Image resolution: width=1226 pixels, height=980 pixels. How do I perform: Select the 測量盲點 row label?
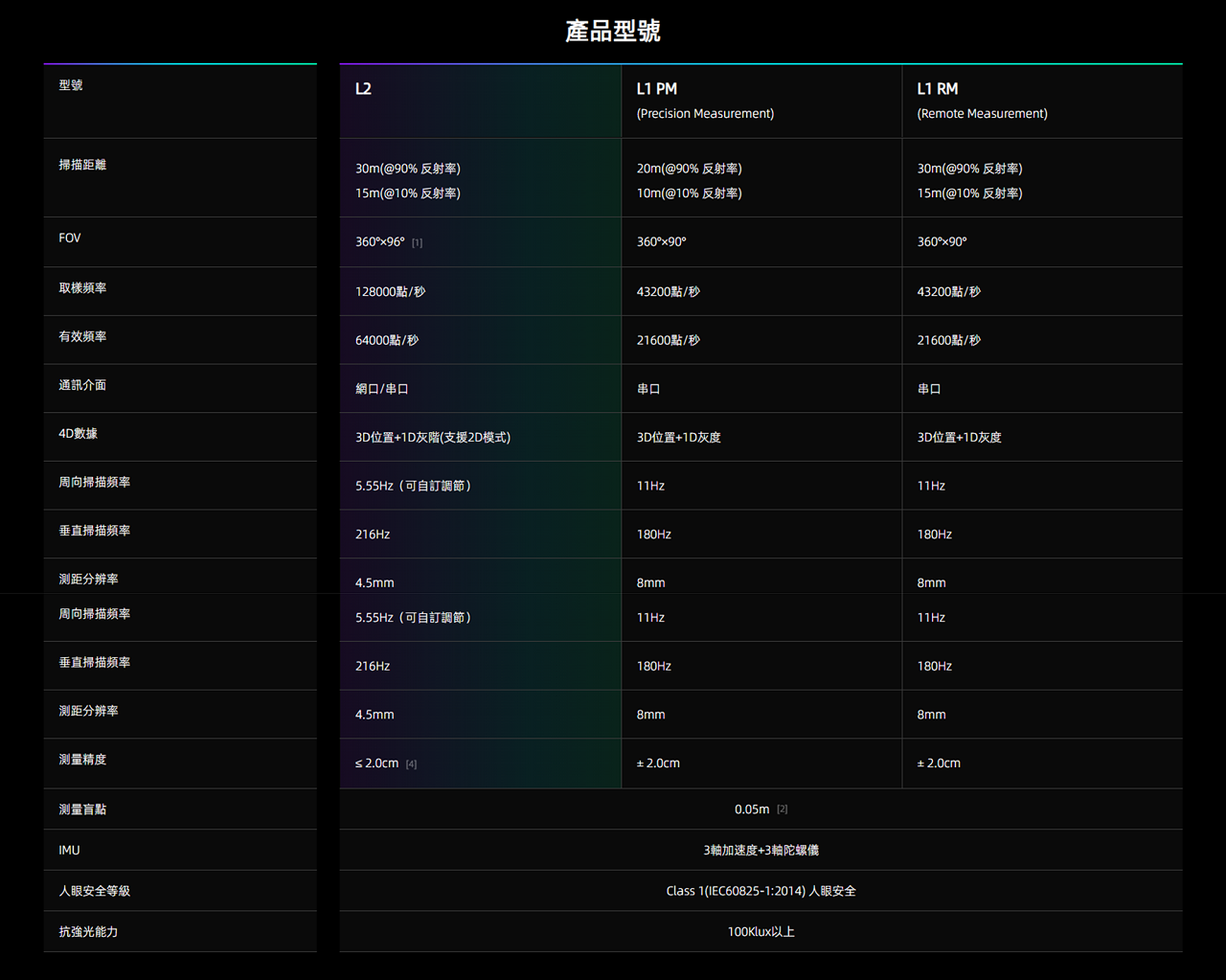(82, 809)
